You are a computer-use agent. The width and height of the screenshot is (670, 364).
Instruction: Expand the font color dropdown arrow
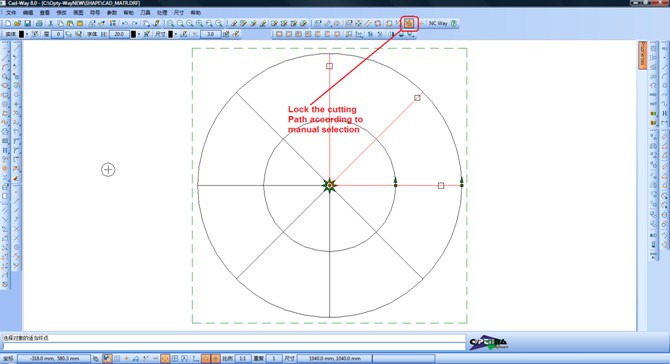(139, 34)
